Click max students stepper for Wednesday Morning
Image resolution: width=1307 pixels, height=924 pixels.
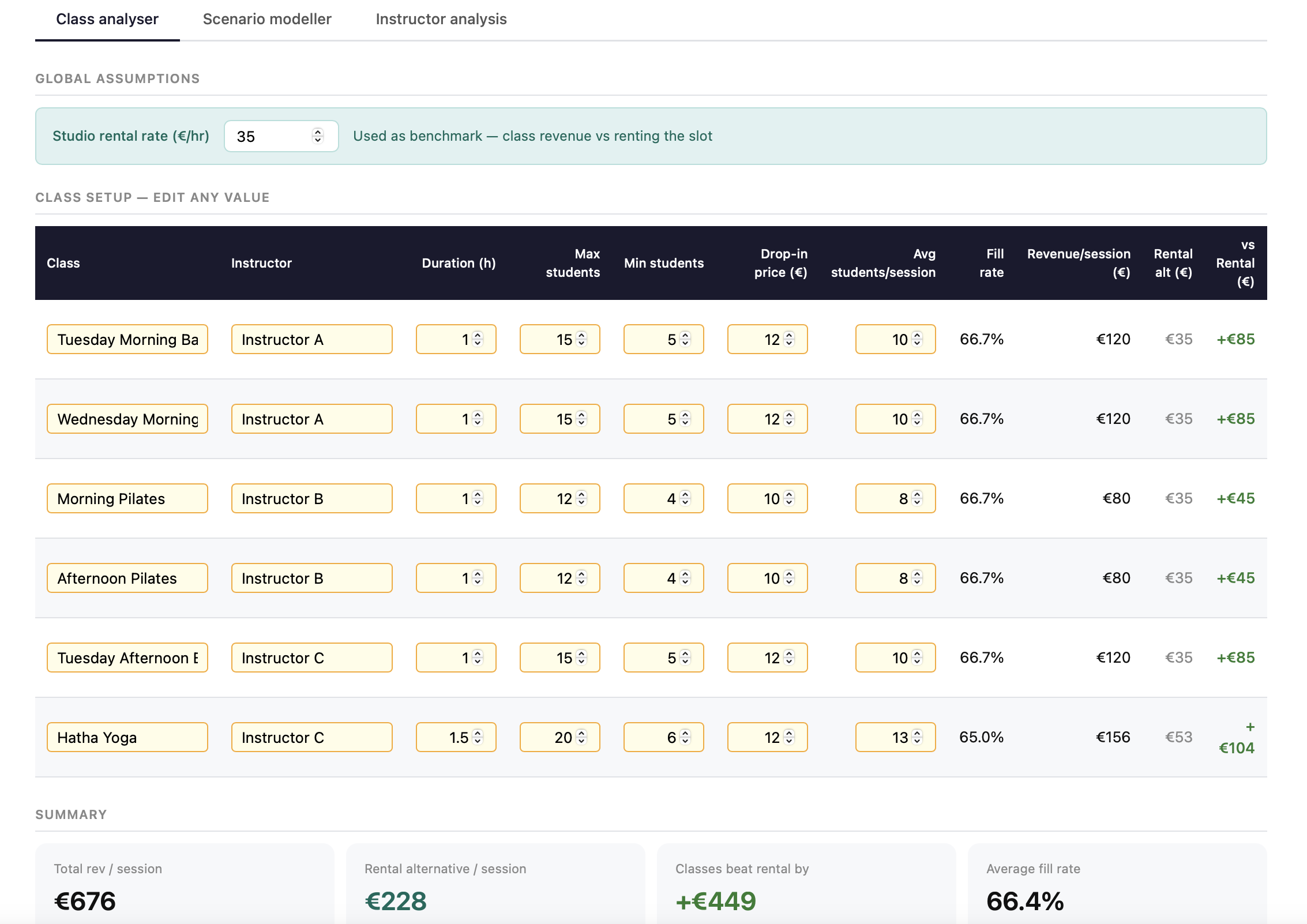point(581,419)
